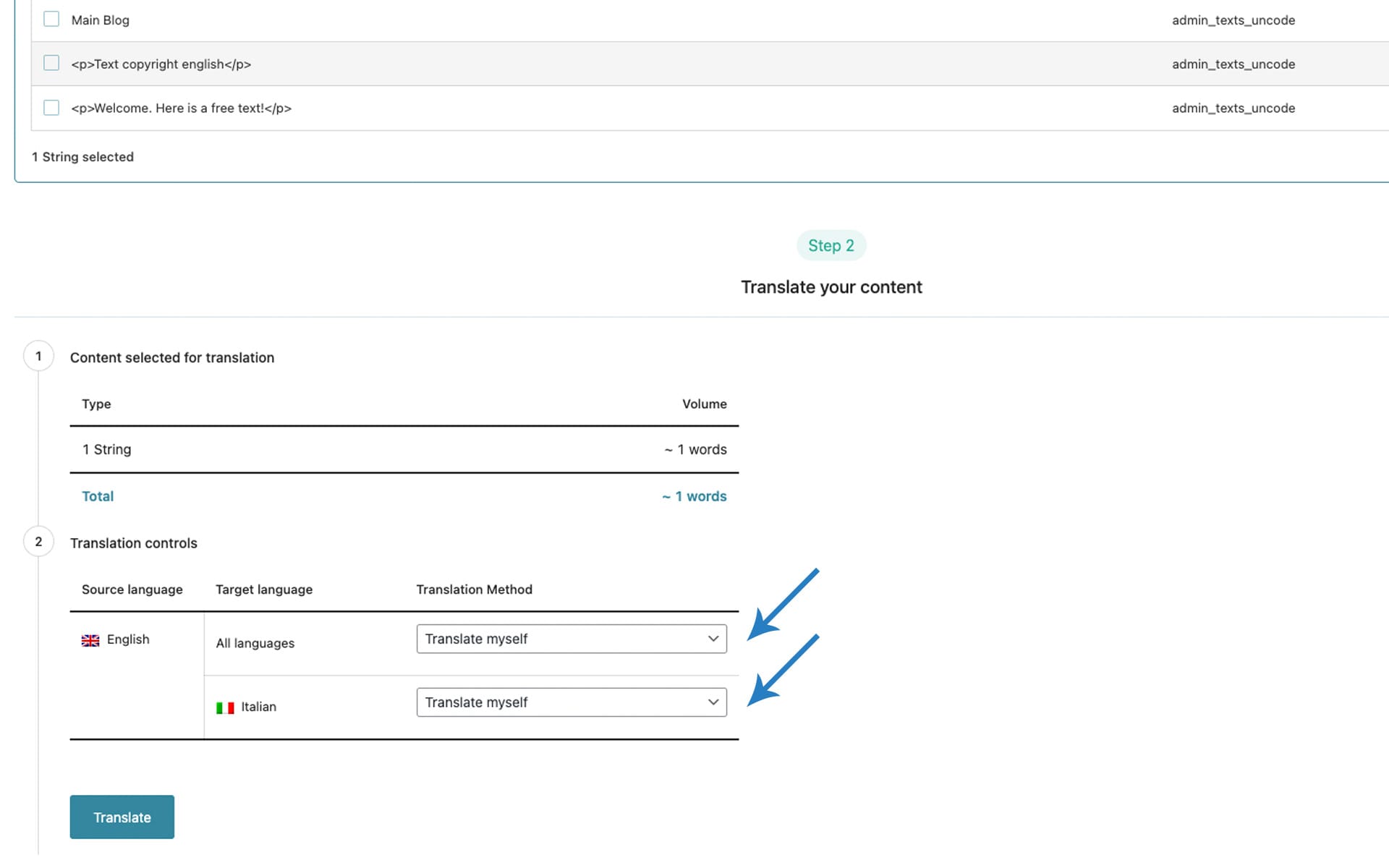Click the Welcome free text string label

point(181,108)
